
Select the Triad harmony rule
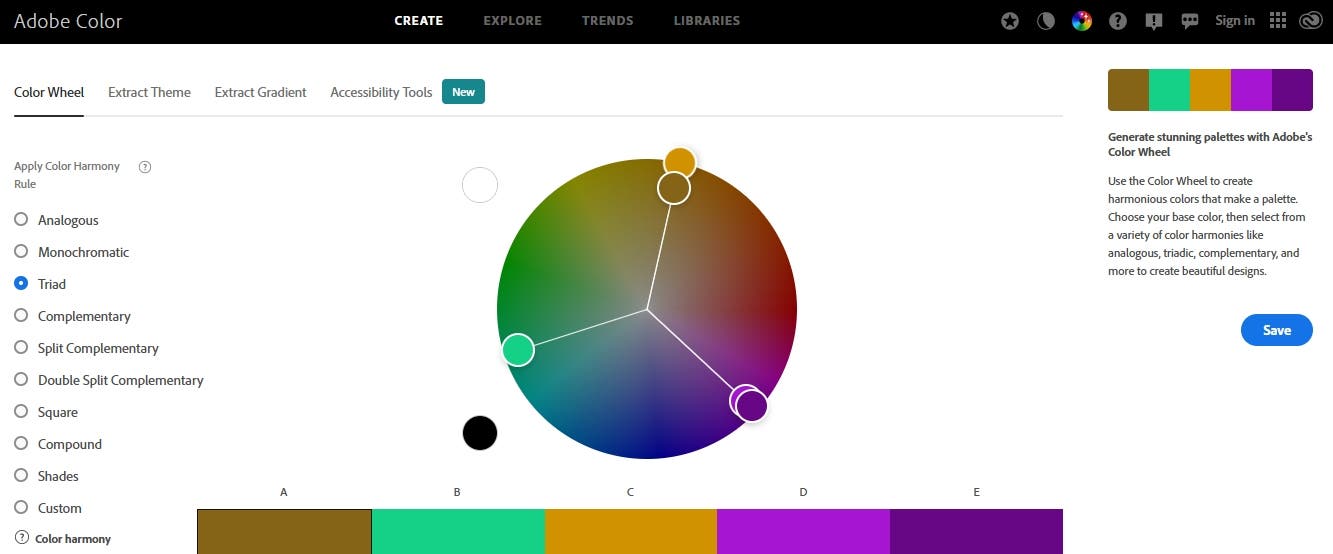pyautogui.click(x=21, y=284)
